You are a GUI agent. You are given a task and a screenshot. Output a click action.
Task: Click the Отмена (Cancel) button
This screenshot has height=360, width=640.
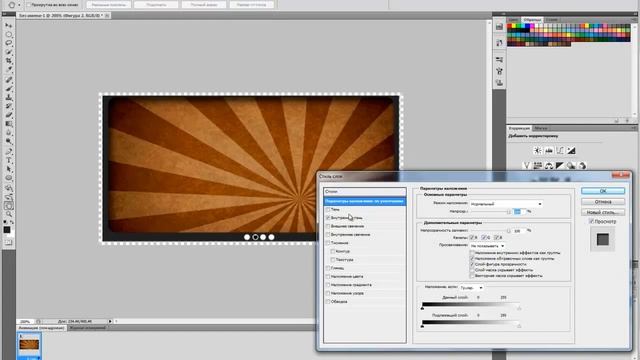(603, 202)
